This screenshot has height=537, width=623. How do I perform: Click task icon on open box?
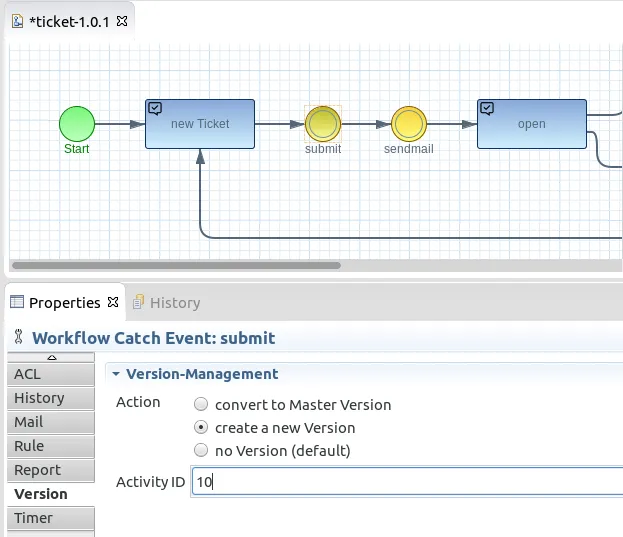pos(487,108)
